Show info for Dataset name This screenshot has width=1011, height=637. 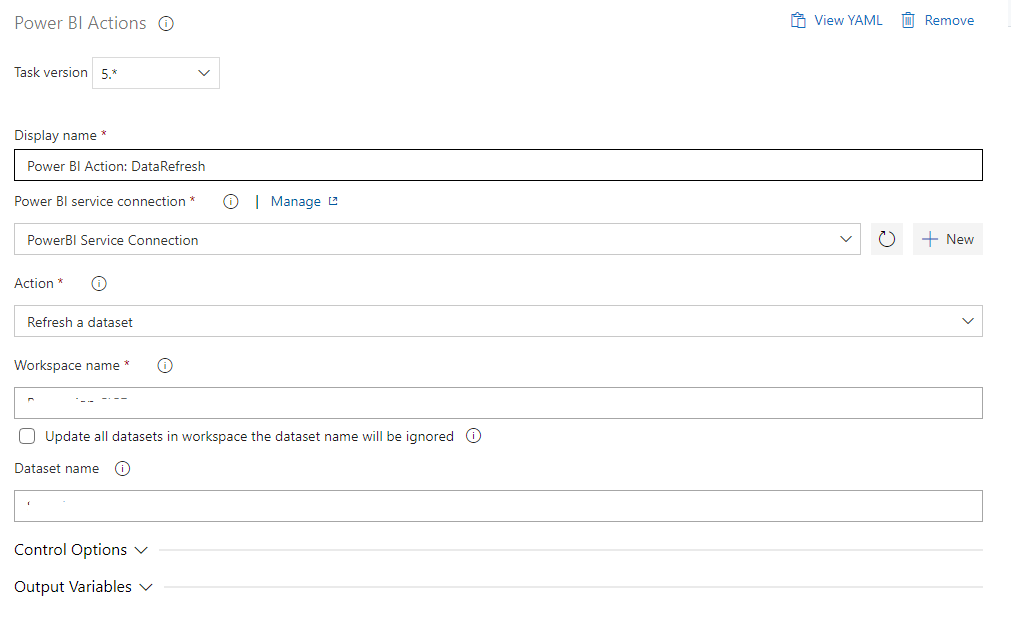pyautogui.click(x=123, y=469)
